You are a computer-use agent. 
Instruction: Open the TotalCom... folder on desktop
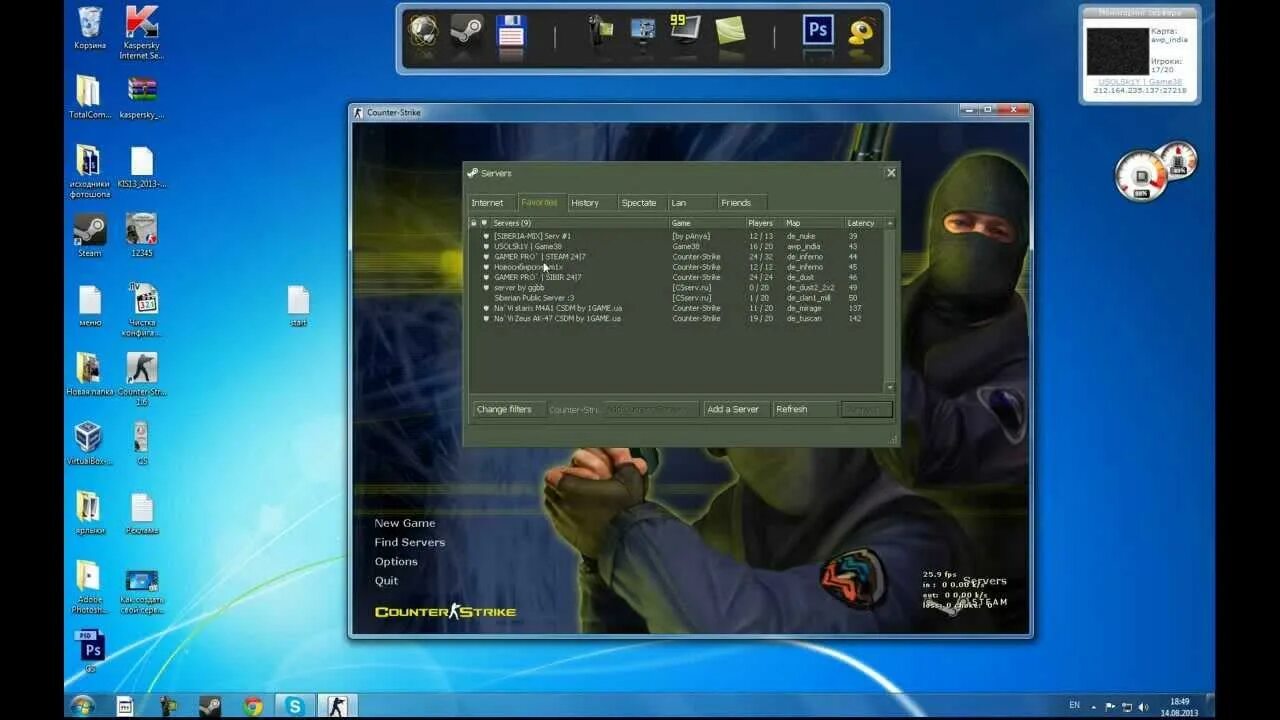point(89,97)
